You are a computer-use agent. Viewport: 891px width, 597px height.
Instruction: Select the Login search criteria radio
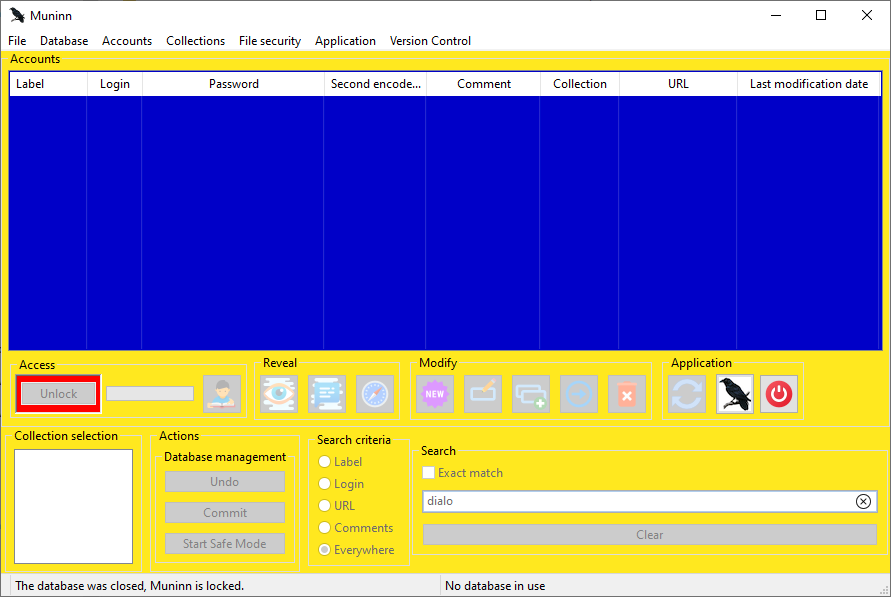324,483
